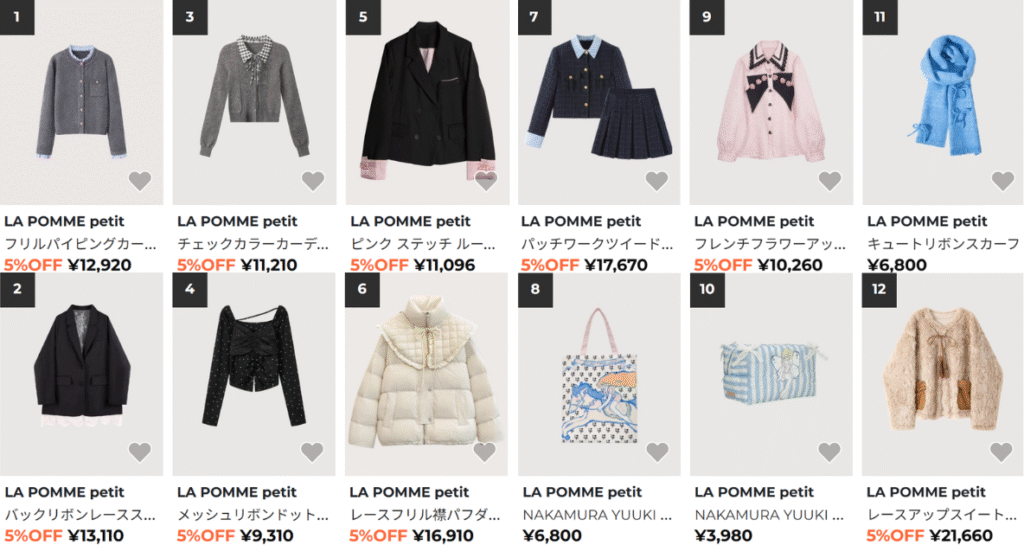Favorite the black pink-stitch jacket
This screenshot has height=545, width=1024.
point(485,181)
